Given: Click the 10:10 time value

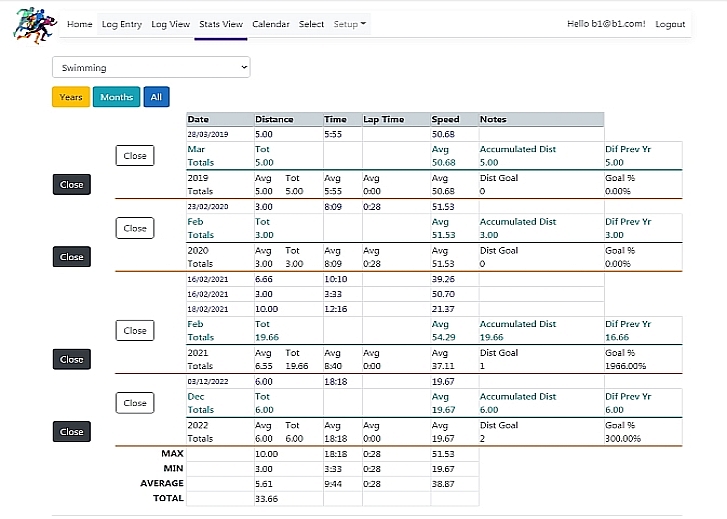Looking at the screenshot, I should [x=336, y=279].
